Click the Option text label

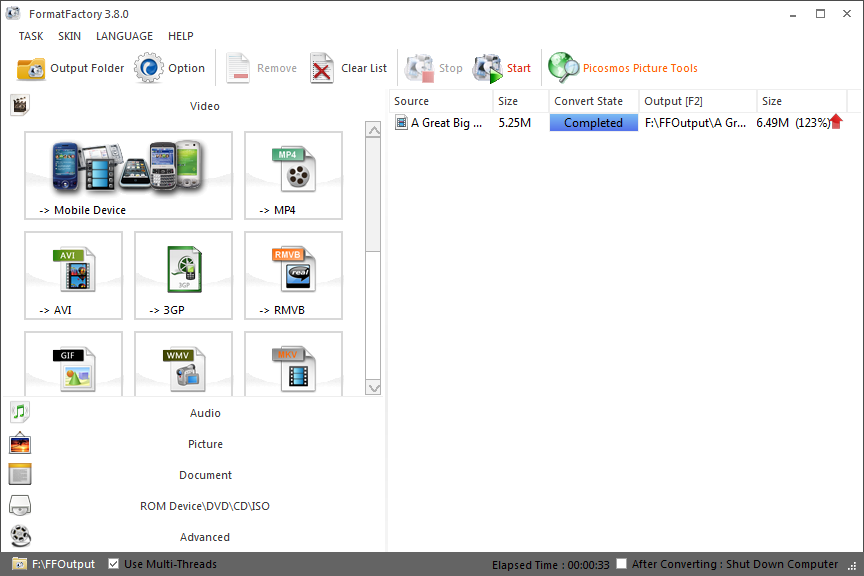(186, 68)
